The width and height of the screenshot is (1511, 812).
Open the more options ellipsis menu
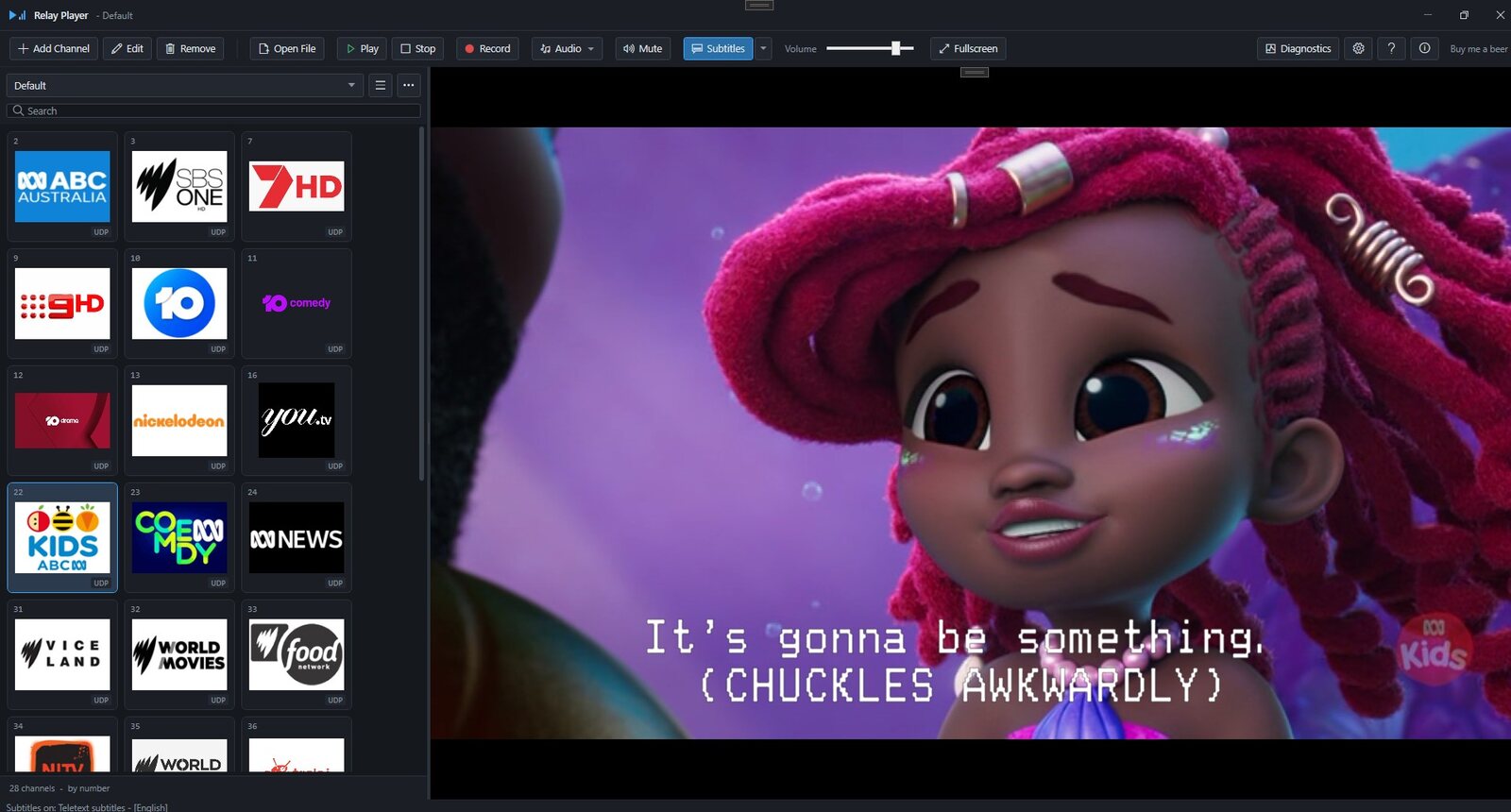408,85
